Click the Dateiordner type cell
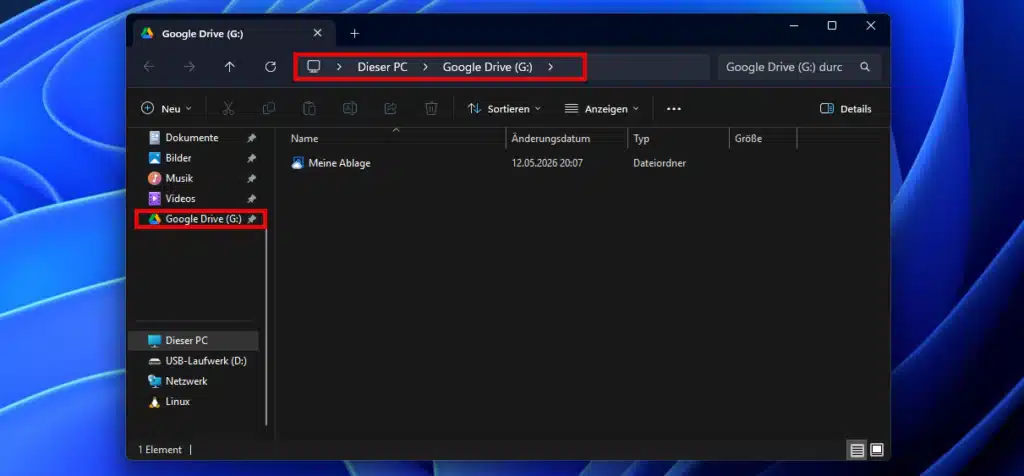This screenshot has height=476, width=1024. point(659,163)
